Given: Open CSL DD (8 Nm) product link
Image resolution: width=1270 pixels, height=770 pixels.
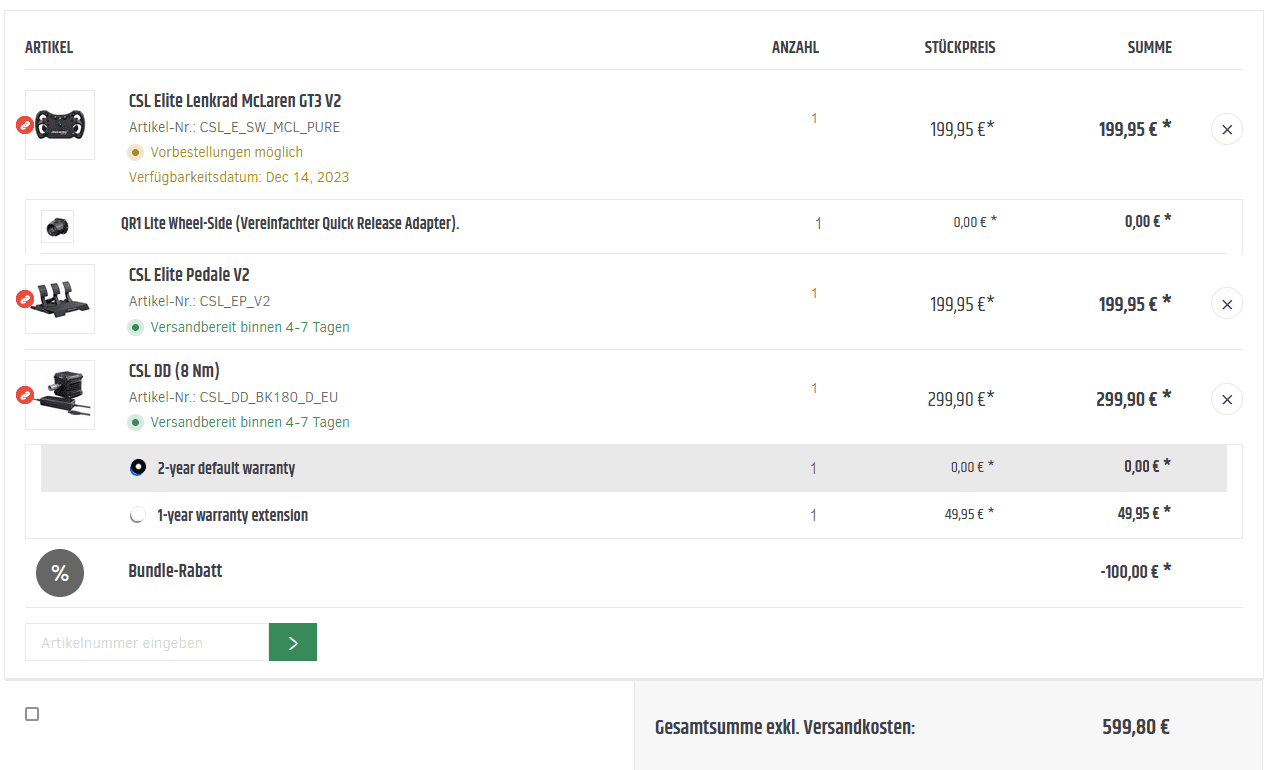Looking at the screenshot, I should 174,371.
